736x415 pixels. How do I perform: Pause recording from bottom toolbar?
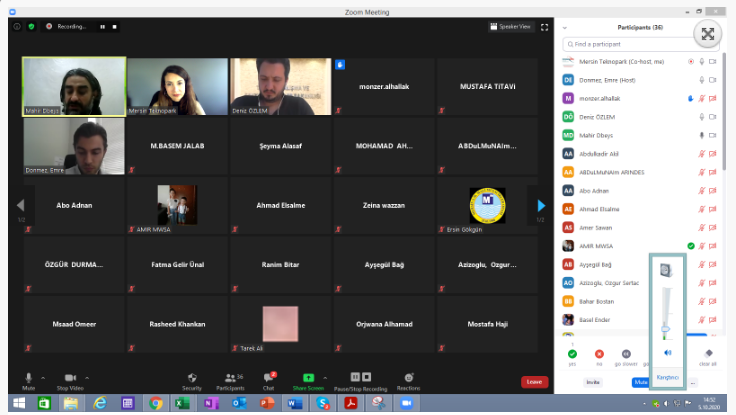355,377
